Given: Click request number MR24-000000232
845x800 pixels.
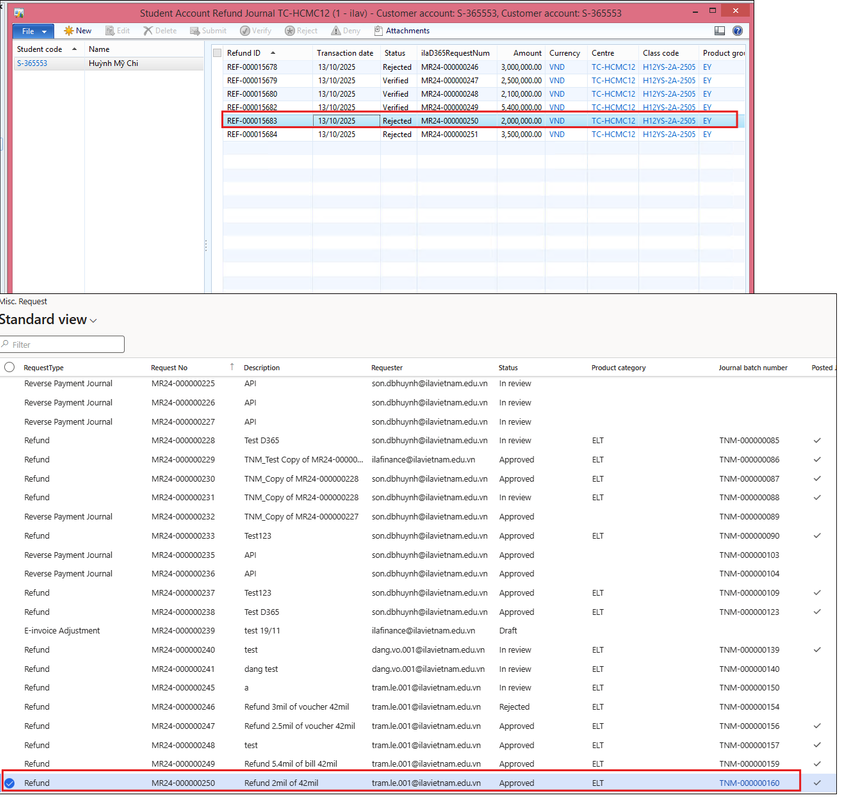Looking at the screenshot, I should tap(183, 516).
